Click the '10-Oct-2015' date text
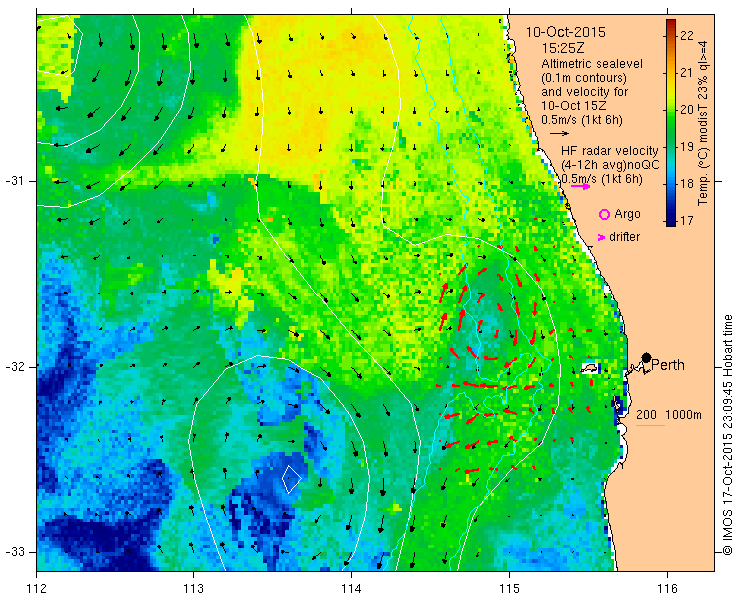740x600 pixels. (566, 33)
